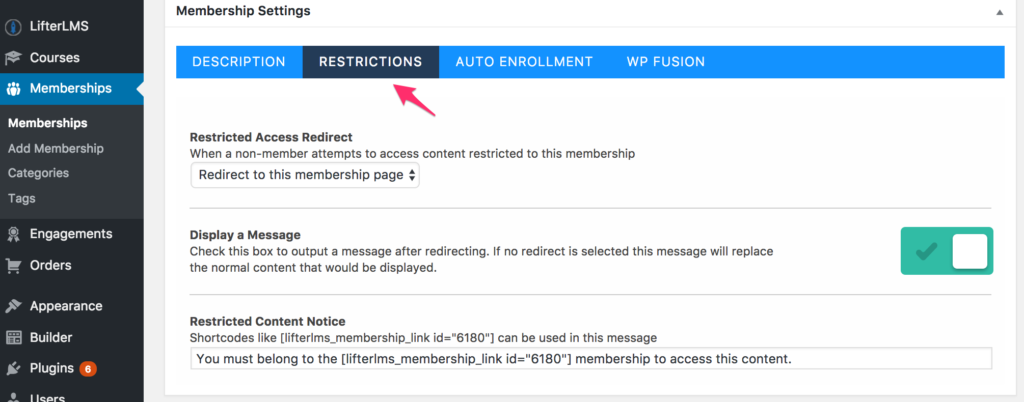The image size is (1024, 402).
Task: Open Appearance via paintbrush icon
Action: pyautogui.click(x=12, y=306)
